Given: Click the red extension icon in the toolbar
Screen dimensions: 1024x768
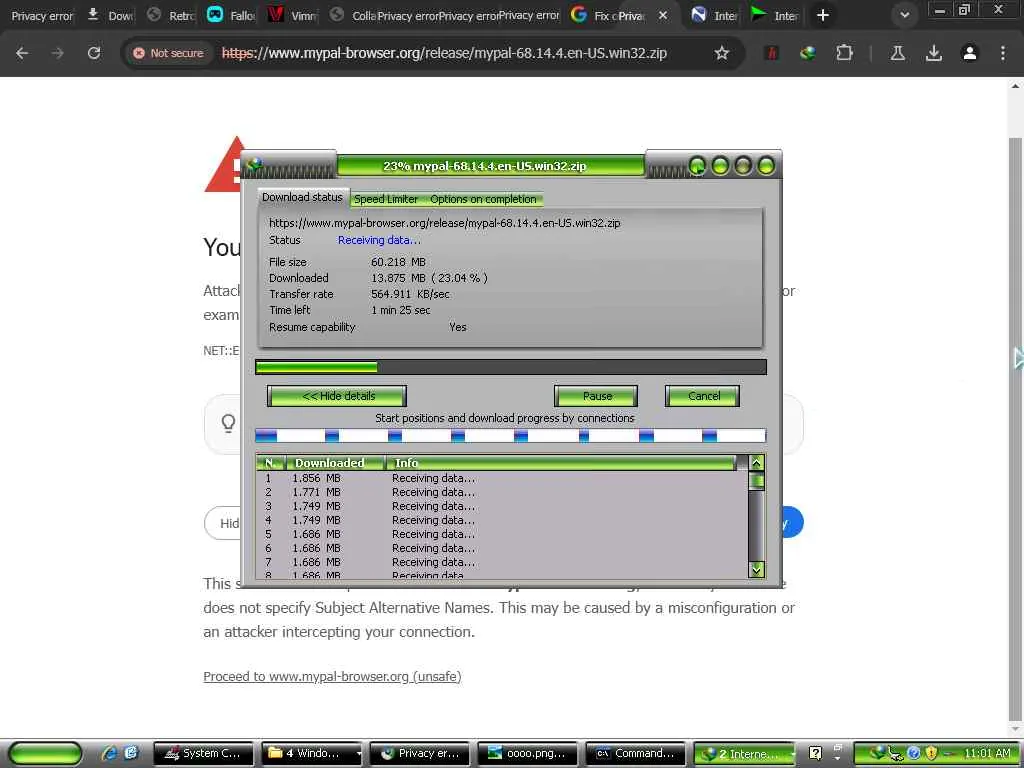Looking at the screenshot, I should [x=772, y=53].
